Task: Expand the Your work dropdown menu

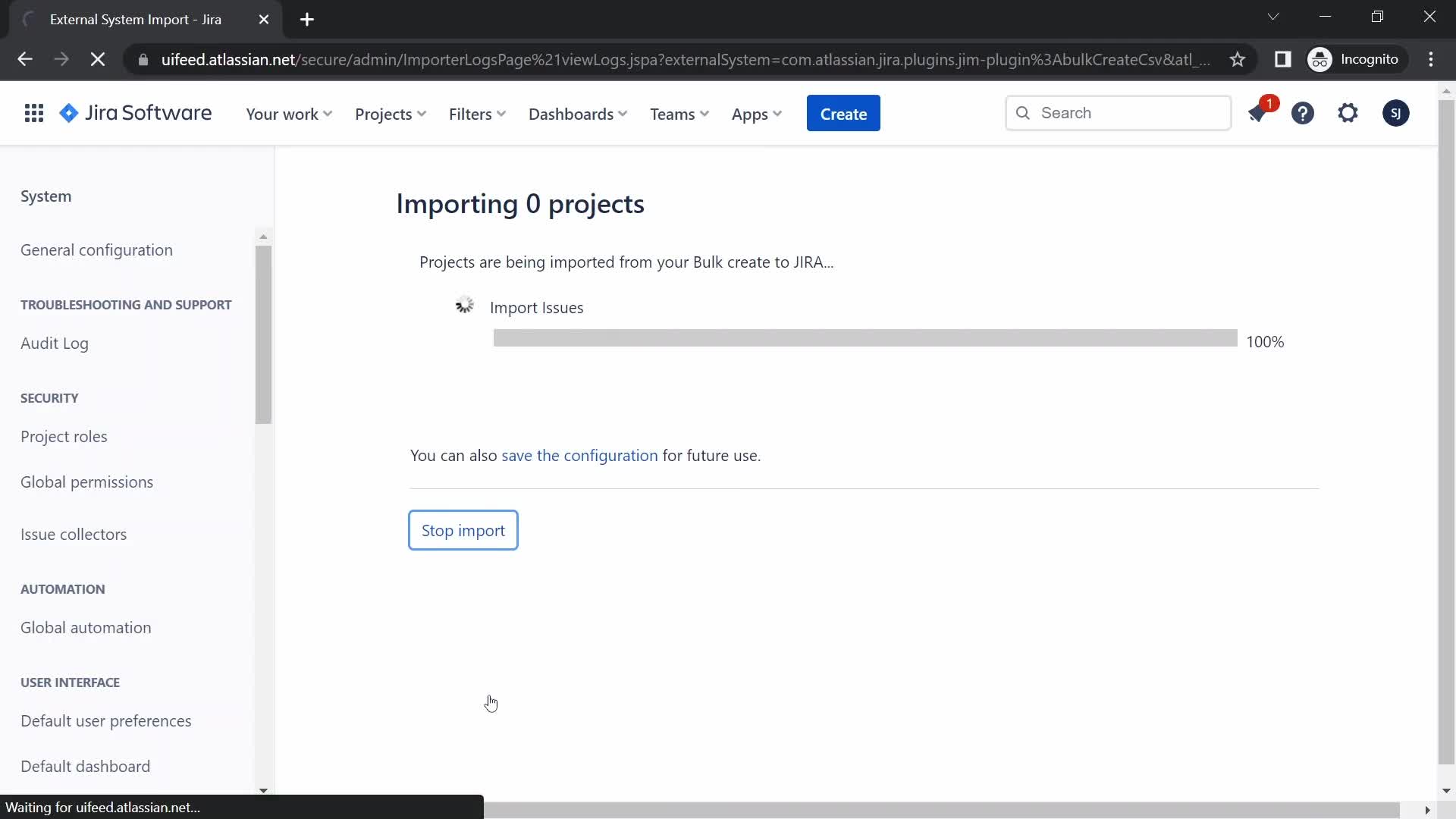Action: click(x=289, y=113)
